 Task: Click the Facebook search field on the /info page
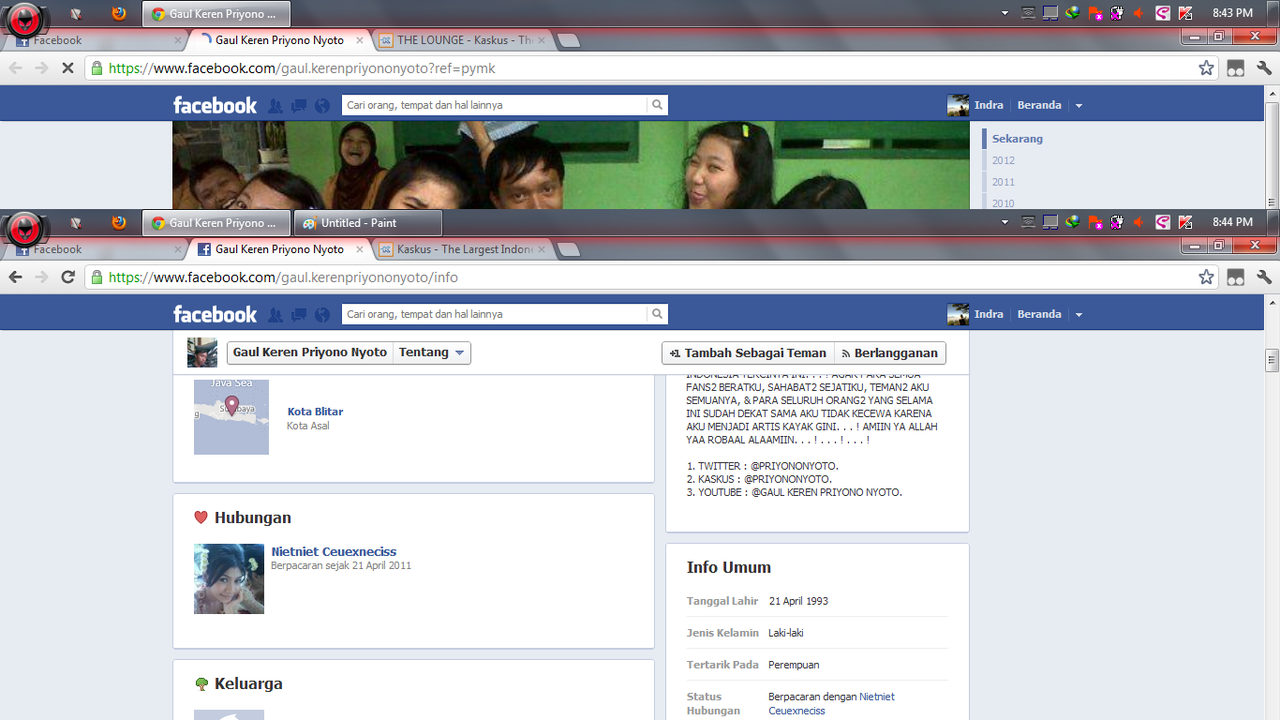pos(495,314)
